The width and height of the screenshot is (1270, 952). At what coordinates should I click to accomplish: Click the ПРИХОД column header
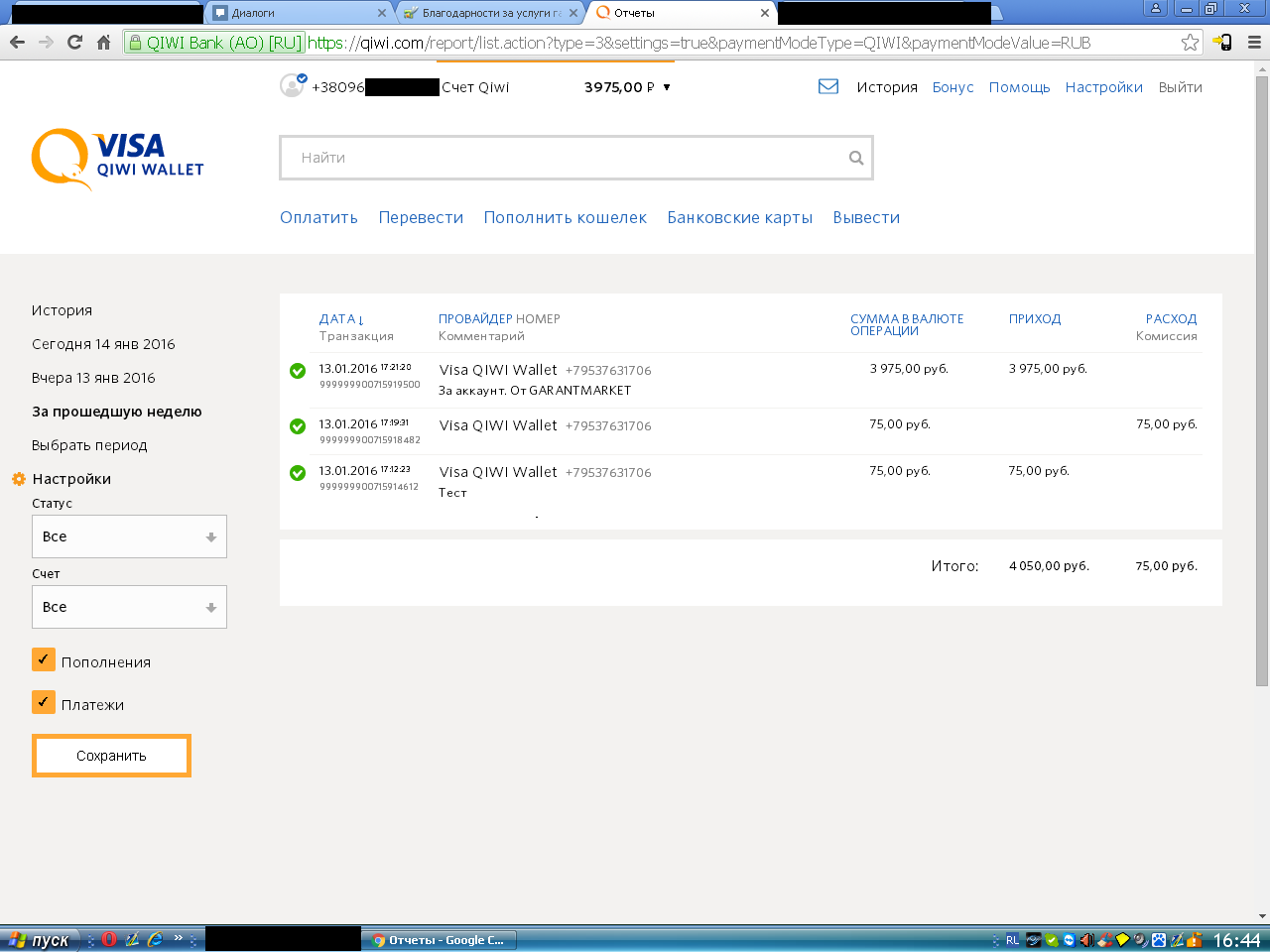pyautogui.click(x=1035, y=319)
